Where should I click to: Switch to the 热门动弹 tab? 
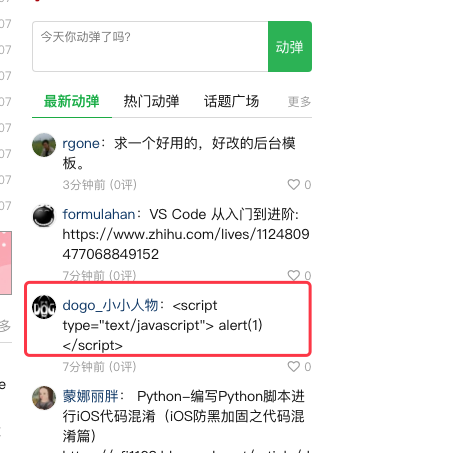pyautogui.click(x=151, y=101)
